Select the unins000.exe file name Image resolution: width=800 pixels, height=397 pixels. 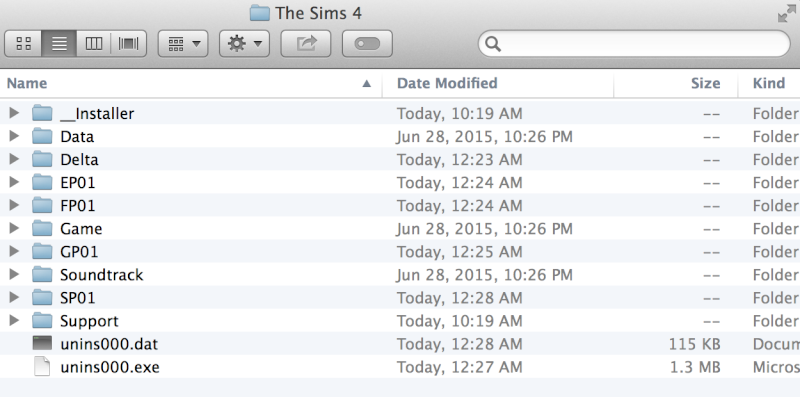tap(110, 367)
